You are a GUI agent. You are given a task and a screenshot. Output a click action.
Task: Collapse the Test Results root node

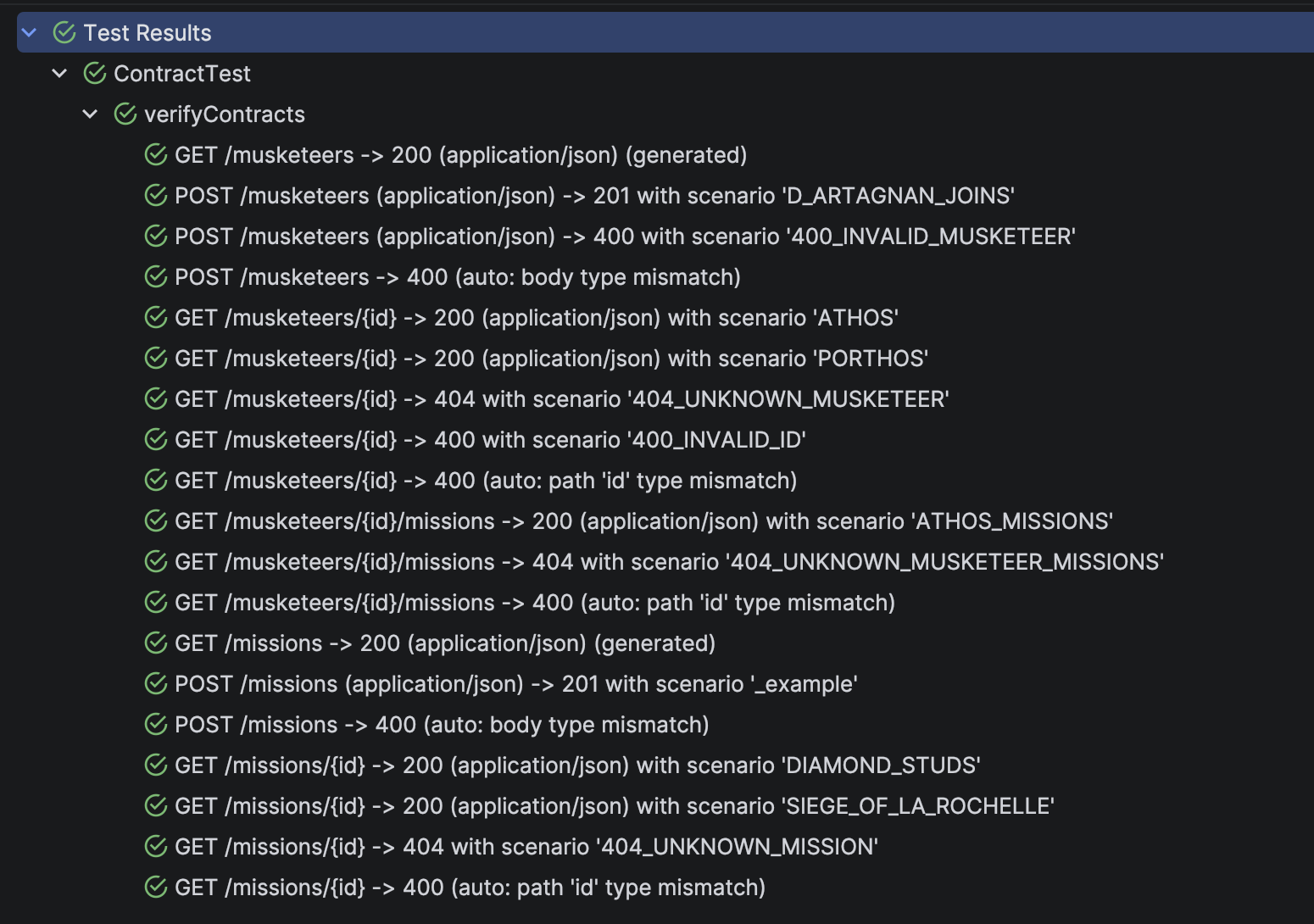(31, 32)
